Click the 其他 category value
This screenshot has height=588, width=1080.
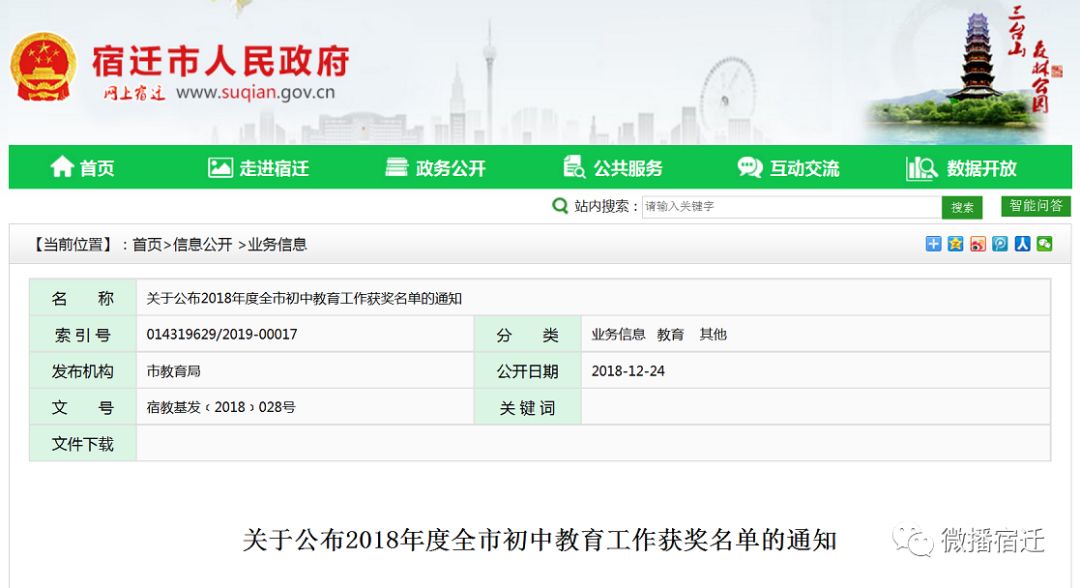pos(713,335)
